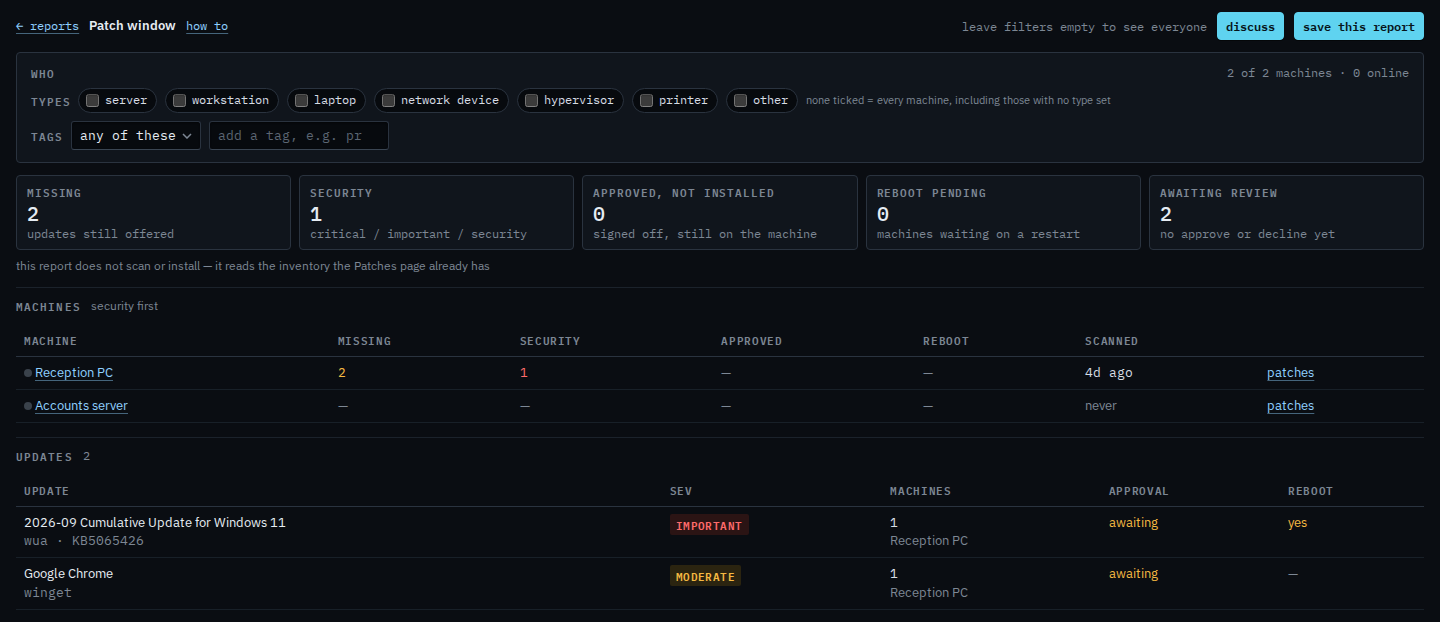Select the 2026-09 Cumulative Update row
The width and height of the screenshot is (1440, 622).
click(720, 532)
